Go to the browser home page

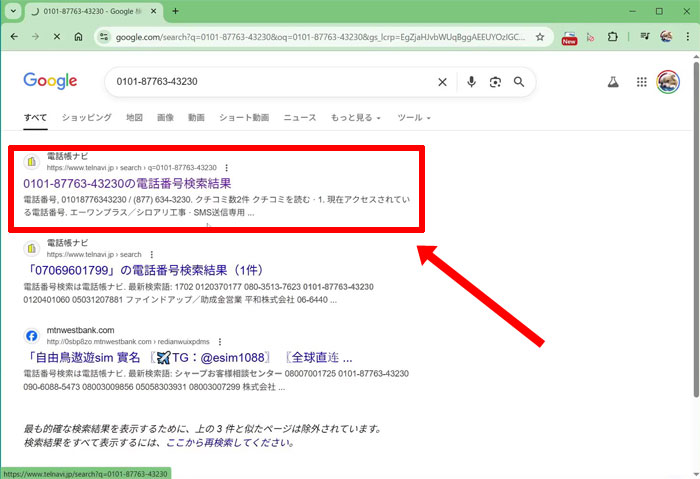[79, 36]
